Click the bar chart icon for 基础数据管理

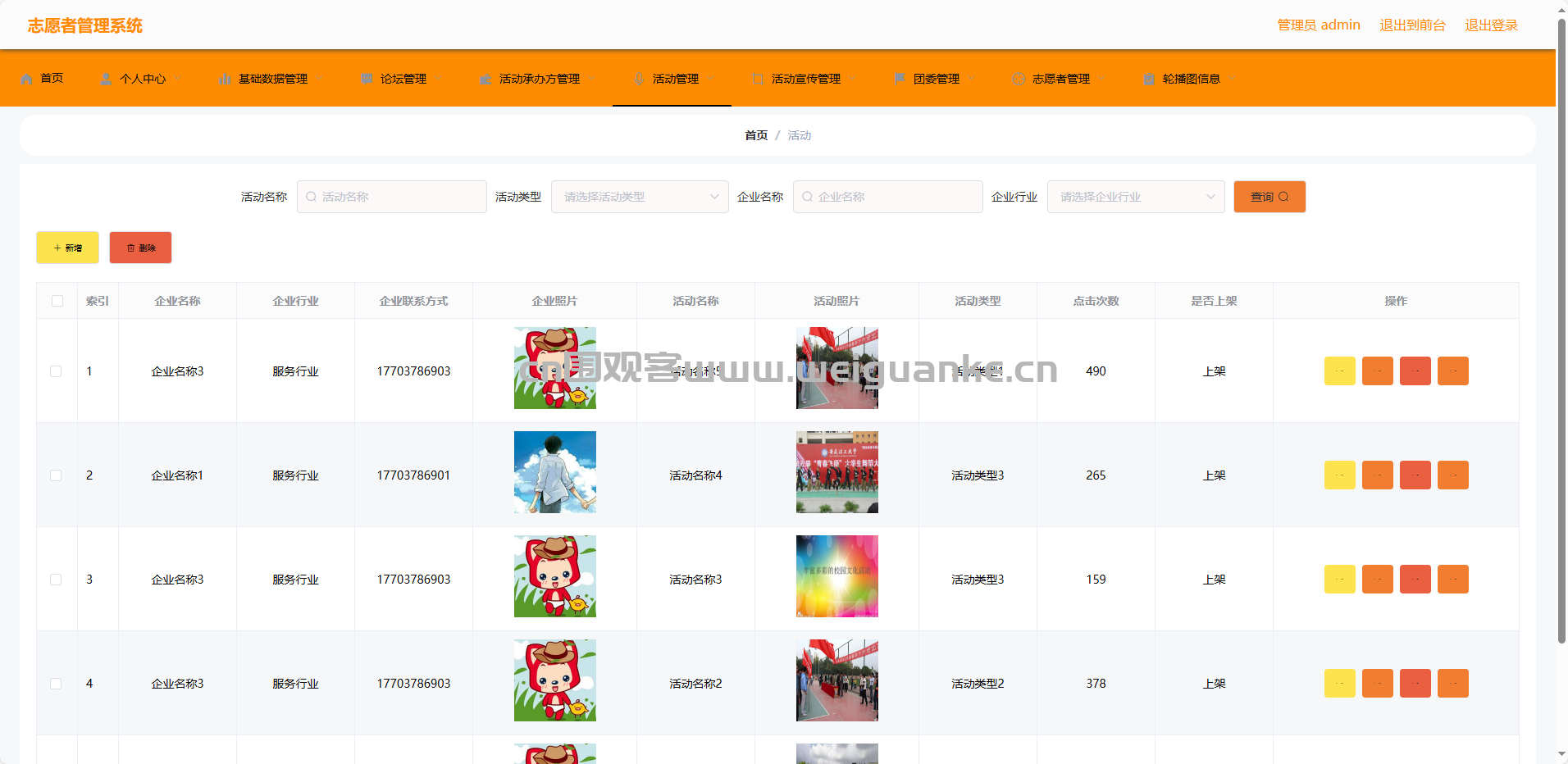[225, 79]
